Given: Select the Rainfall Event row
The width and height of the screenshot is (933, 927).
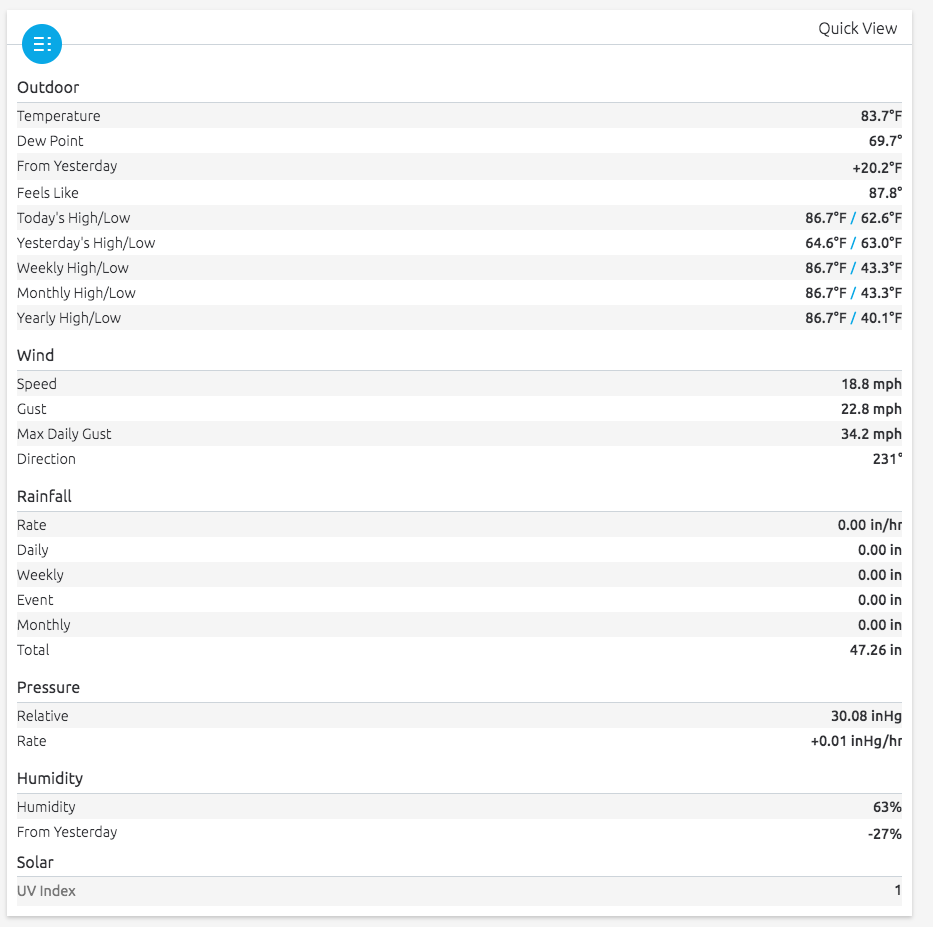Looking at the screenshot, I should click(x=459, y=600).
